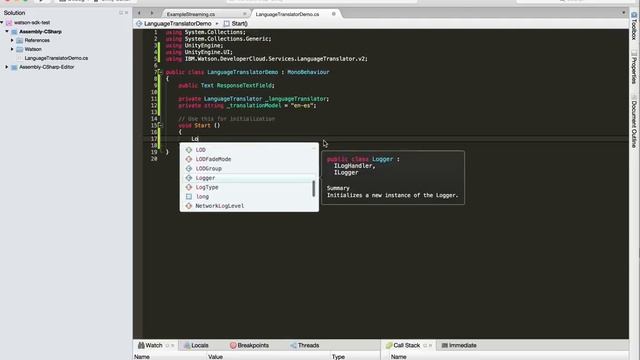The image size is (640, 360).
Task: Open the Start() member breadcrumb
Action: (240, 24)
